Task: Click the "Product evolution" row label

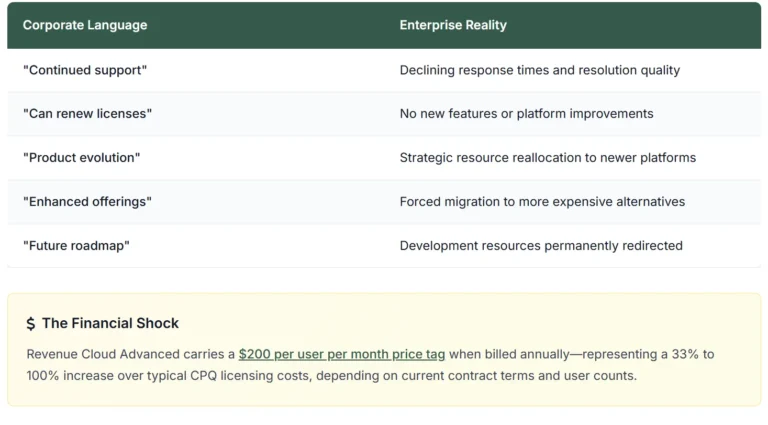Action: click(x=82, y=158)
